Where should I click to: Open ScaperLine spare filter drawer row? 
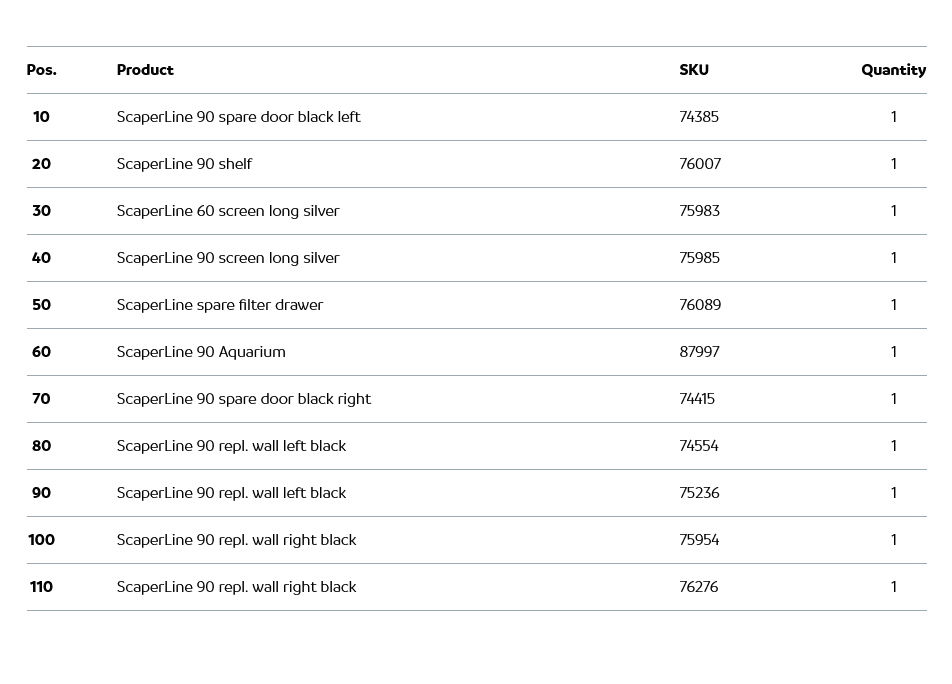pos(220,305)
